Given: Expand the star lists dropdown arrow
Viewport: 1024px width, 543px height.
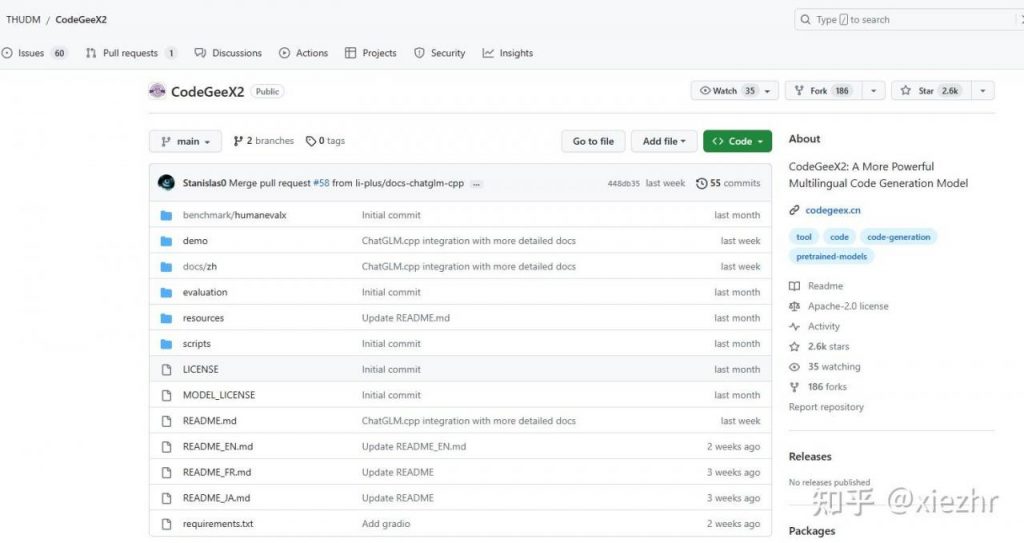Looking at the screenshot, I should tap(982, 91).
